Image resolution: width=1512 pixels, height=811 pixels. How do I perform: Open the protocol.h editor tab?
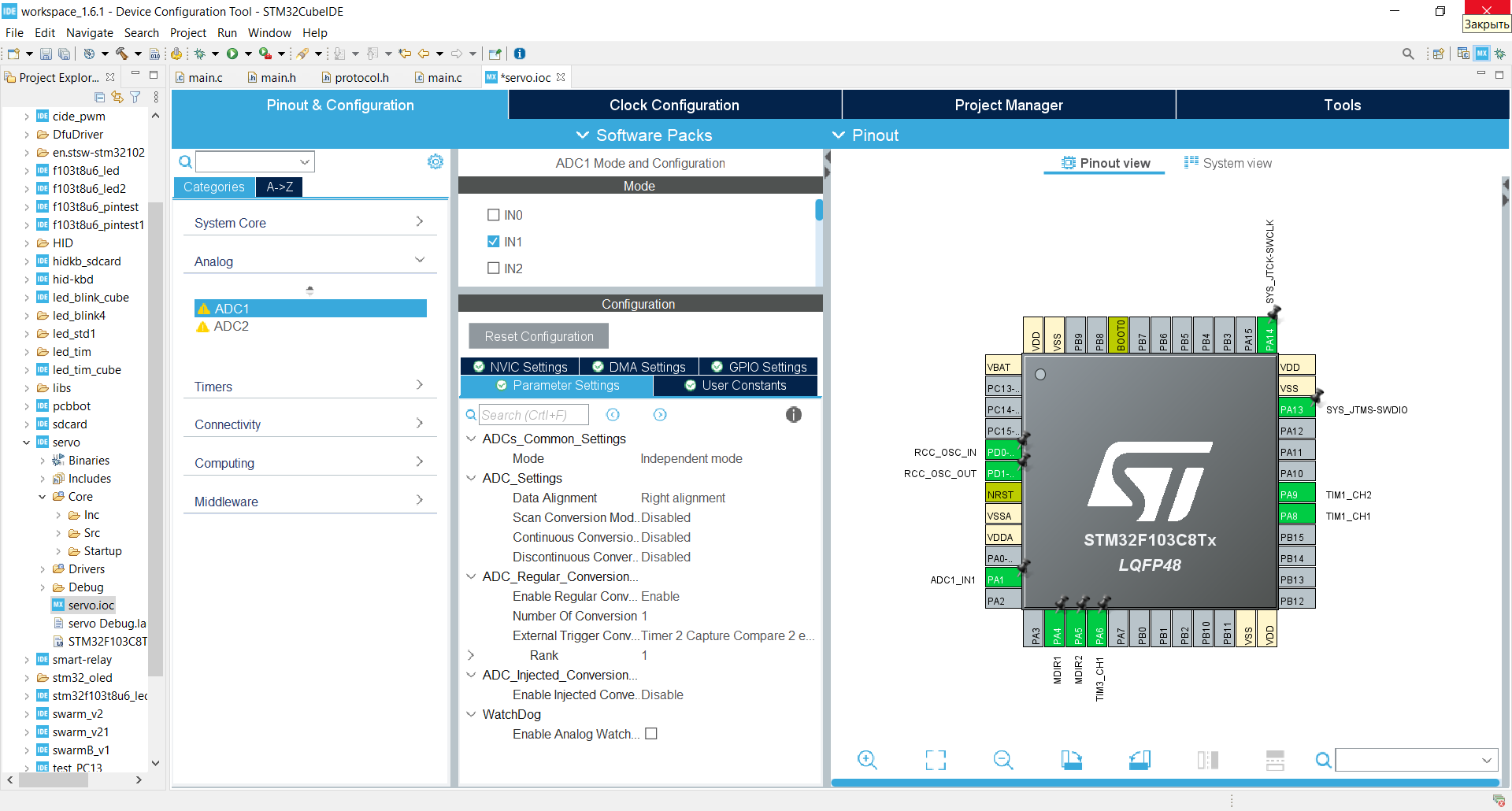[355, 77]
